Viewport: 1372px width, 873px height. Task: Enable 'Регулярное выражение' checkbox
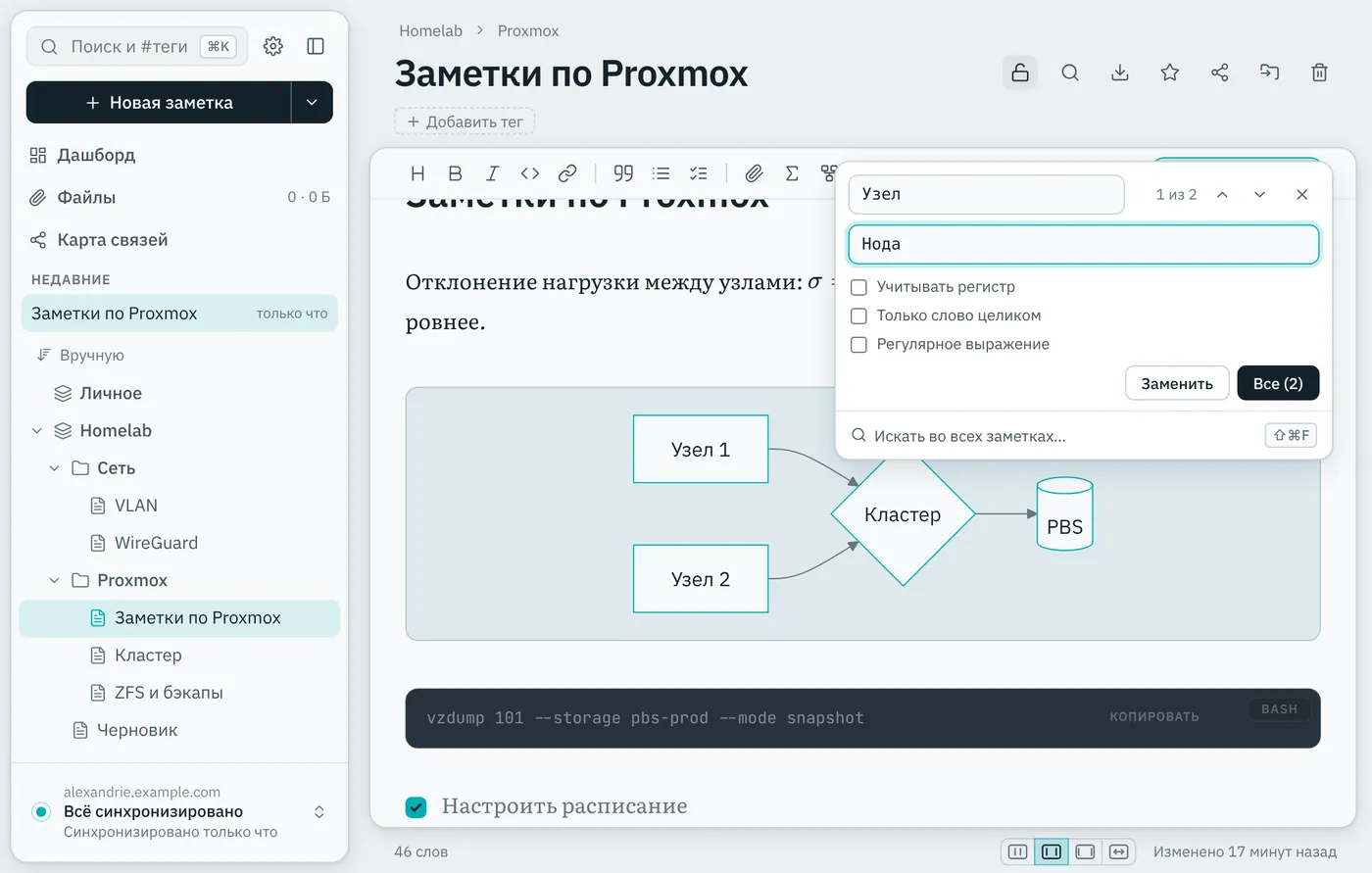pos(859,344)
